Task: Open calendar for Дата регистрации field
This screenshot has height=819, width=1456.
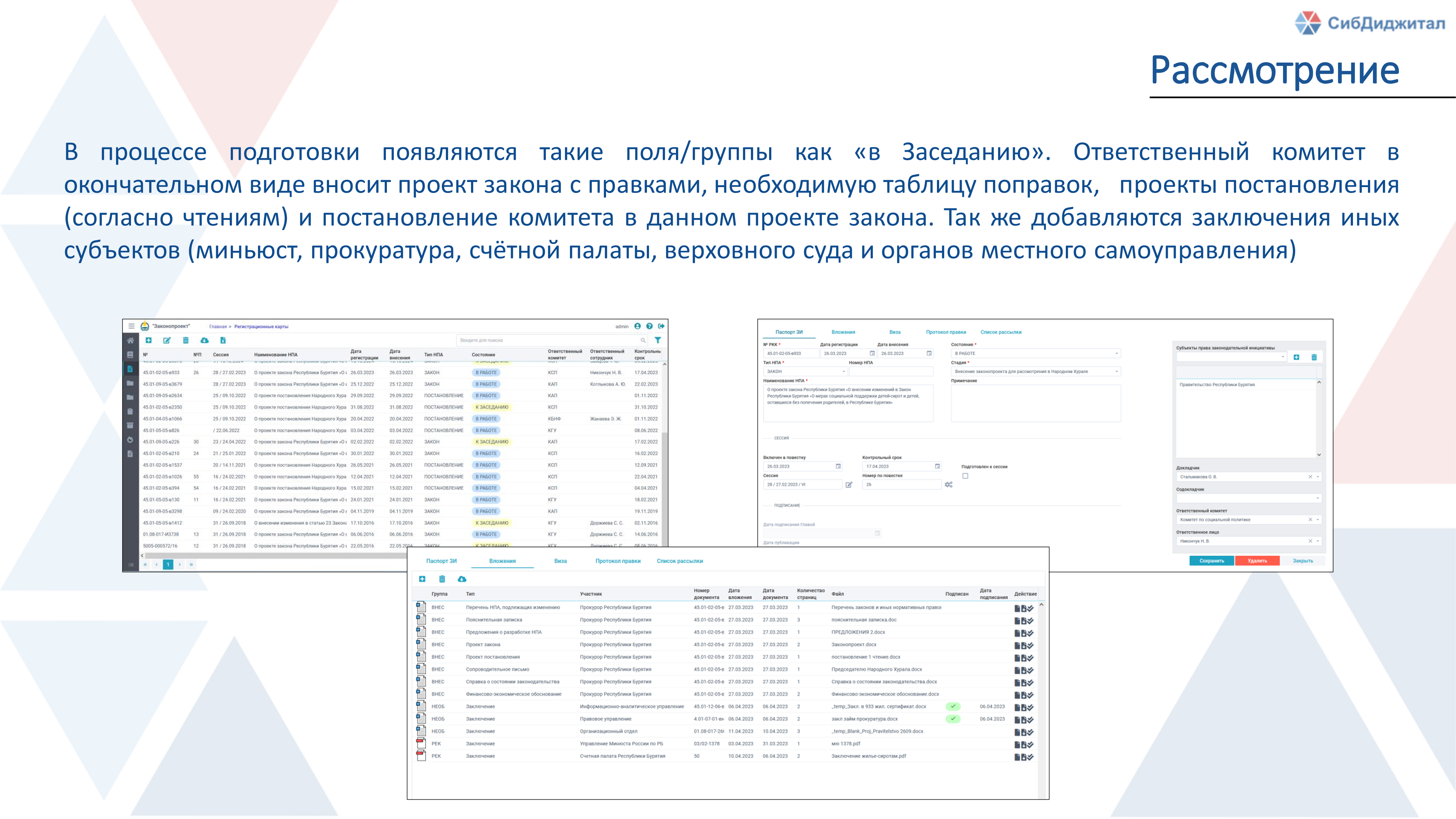Action: click(872, 353)
